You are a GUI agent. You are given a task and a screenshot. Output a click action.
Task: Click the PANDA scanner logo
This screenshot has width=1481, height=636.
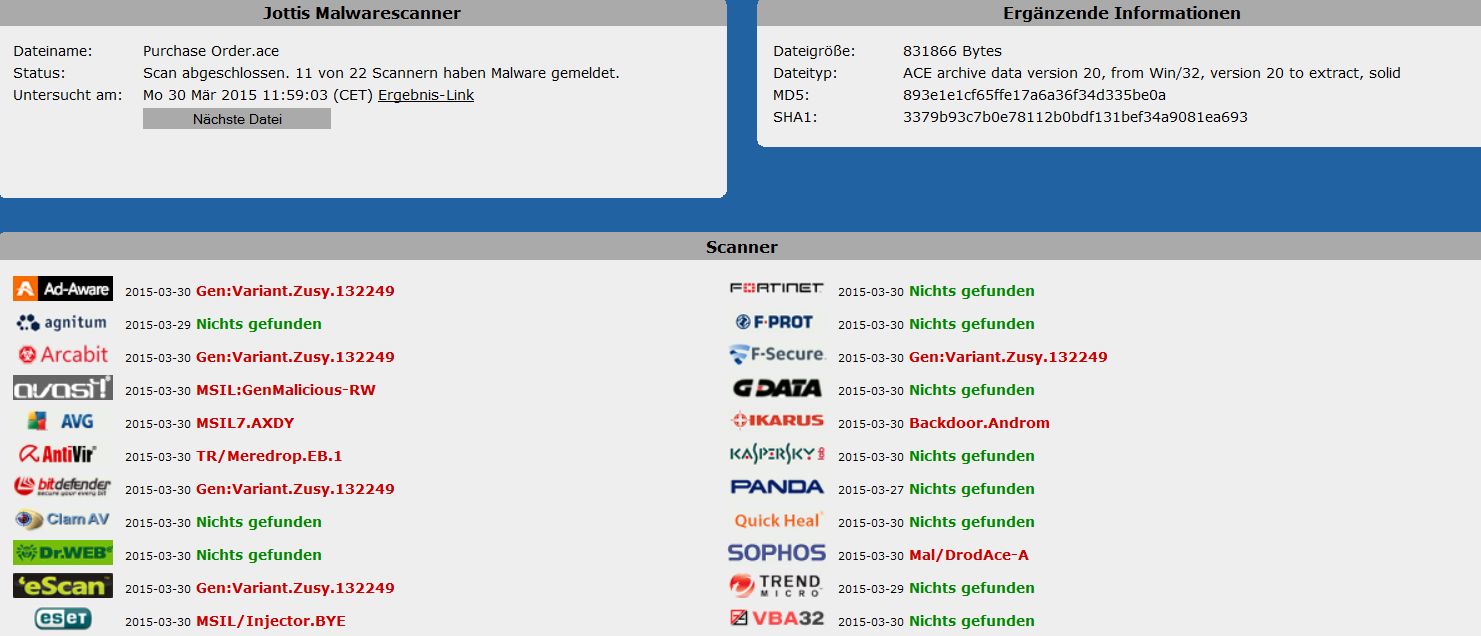pos(777,487)
